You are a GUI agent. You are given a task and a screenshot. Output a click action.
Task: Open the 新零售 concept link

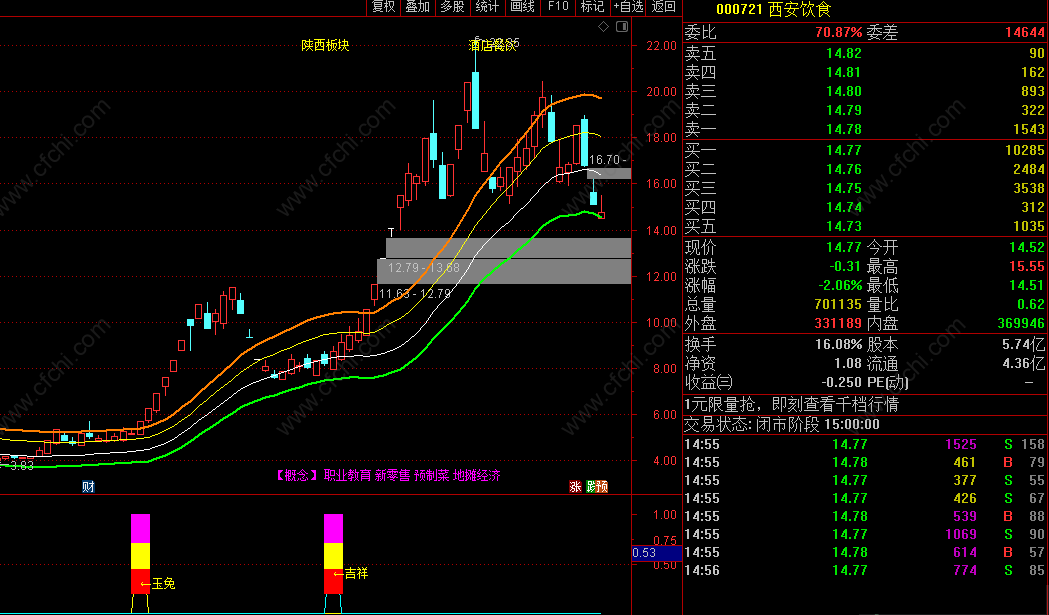tap(392, 475)
